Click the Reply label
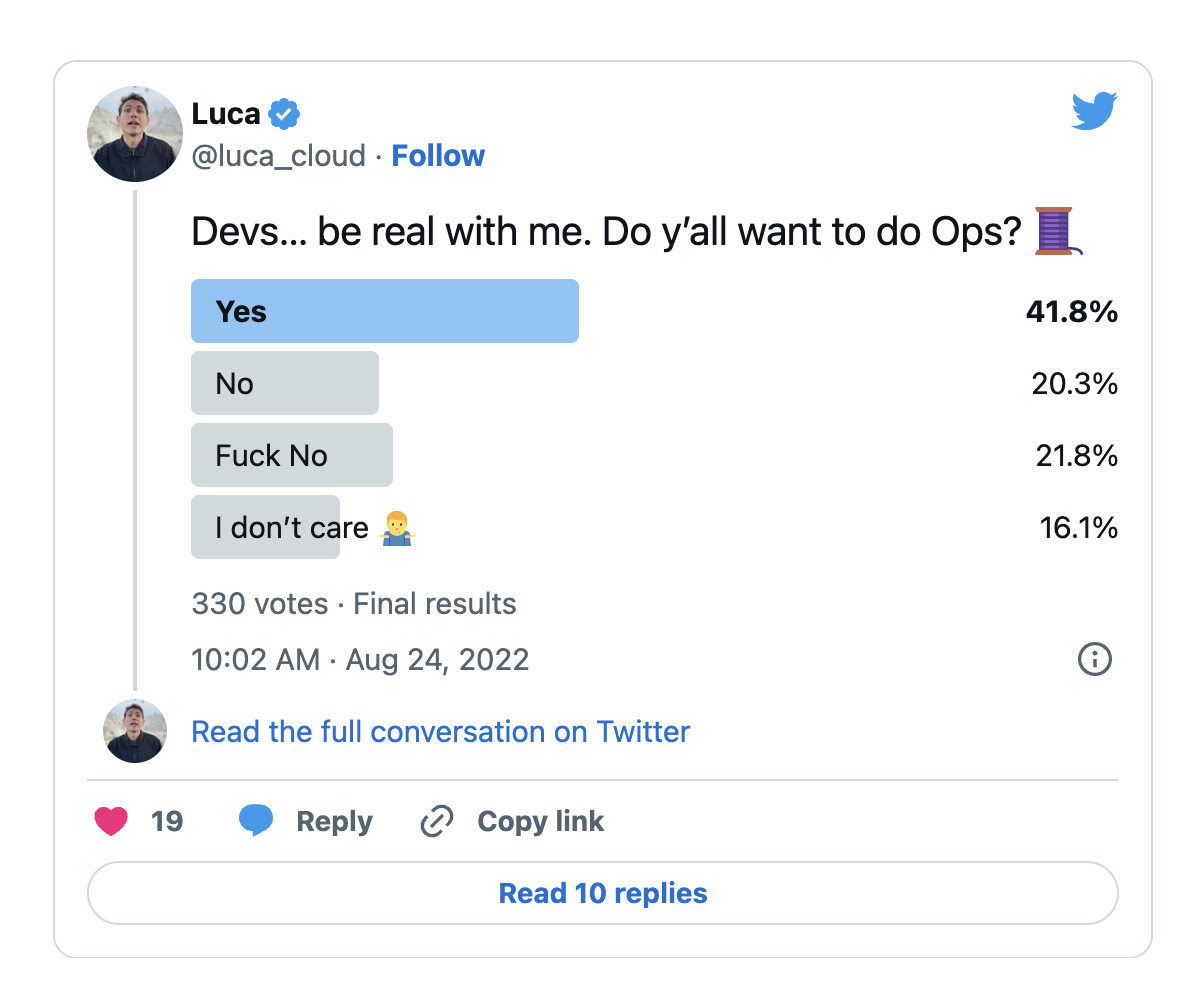1204x998 pixels. tap(334, 821)
